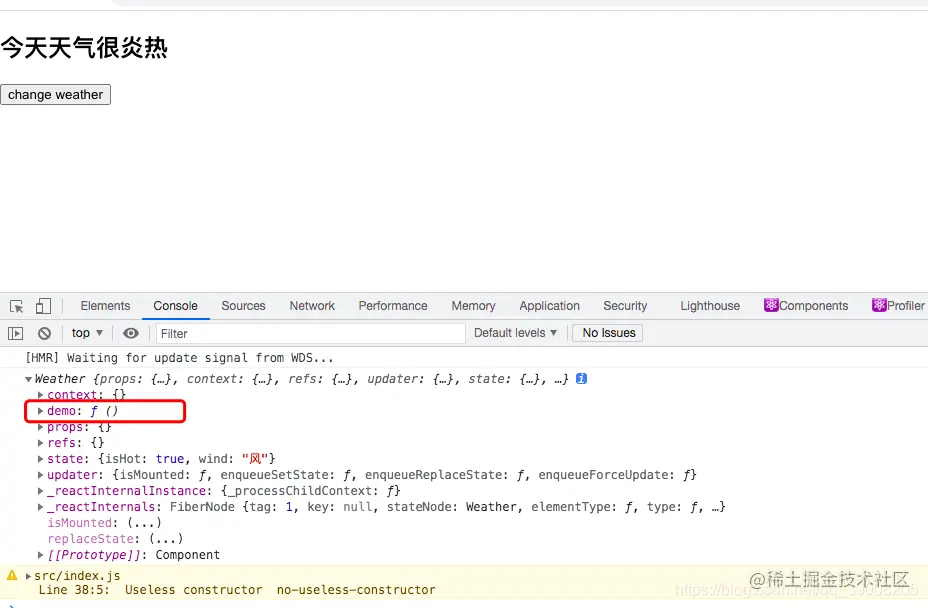Open the Default levels dropdown
928x608 pixels.
[515, 333]
